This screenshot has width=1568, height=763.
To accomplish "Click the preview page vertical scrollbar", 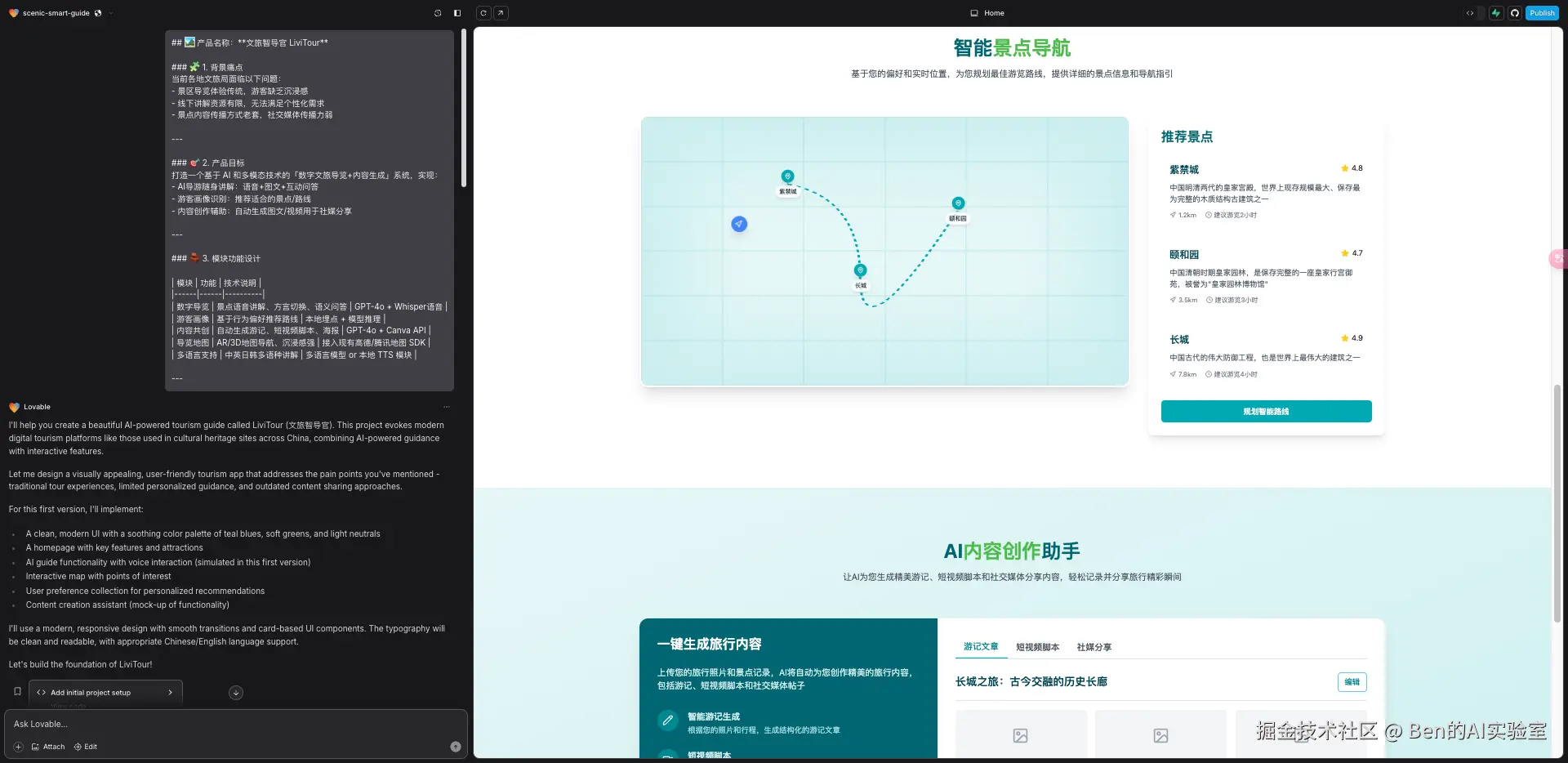I will click(1557, 502).
